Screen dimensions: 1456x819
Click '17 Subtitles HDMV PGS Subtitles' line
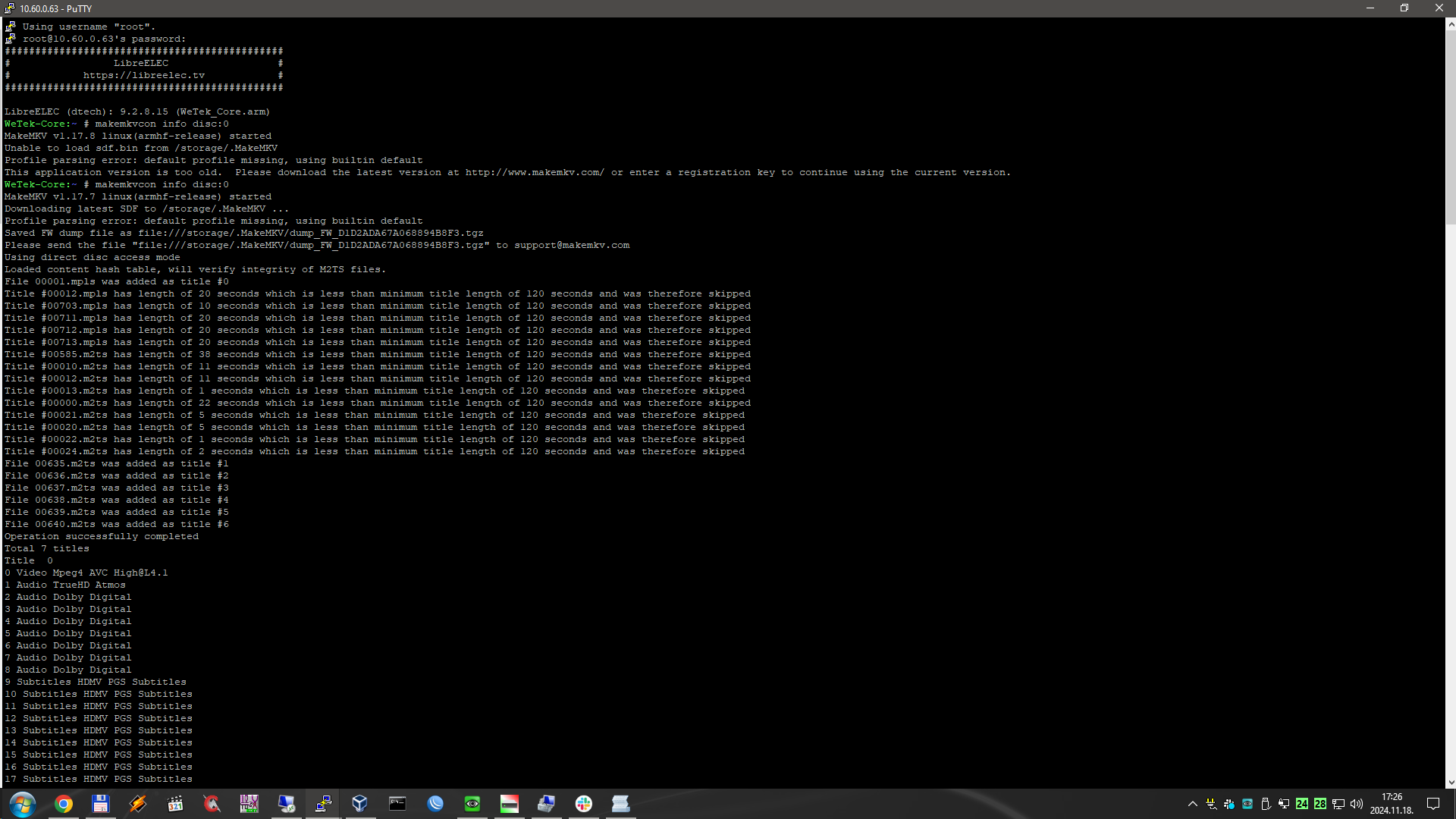pos(99,780)
